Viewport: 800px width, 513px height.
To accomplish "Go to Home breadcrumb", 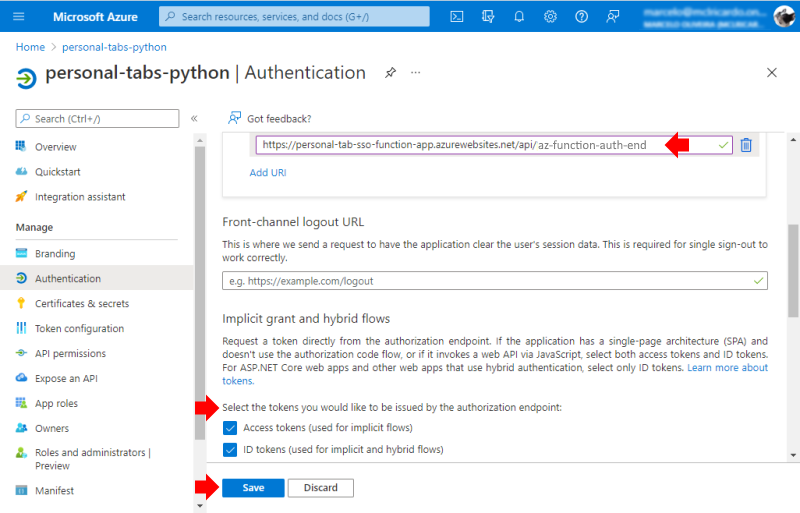I will [x=30, y=47].
